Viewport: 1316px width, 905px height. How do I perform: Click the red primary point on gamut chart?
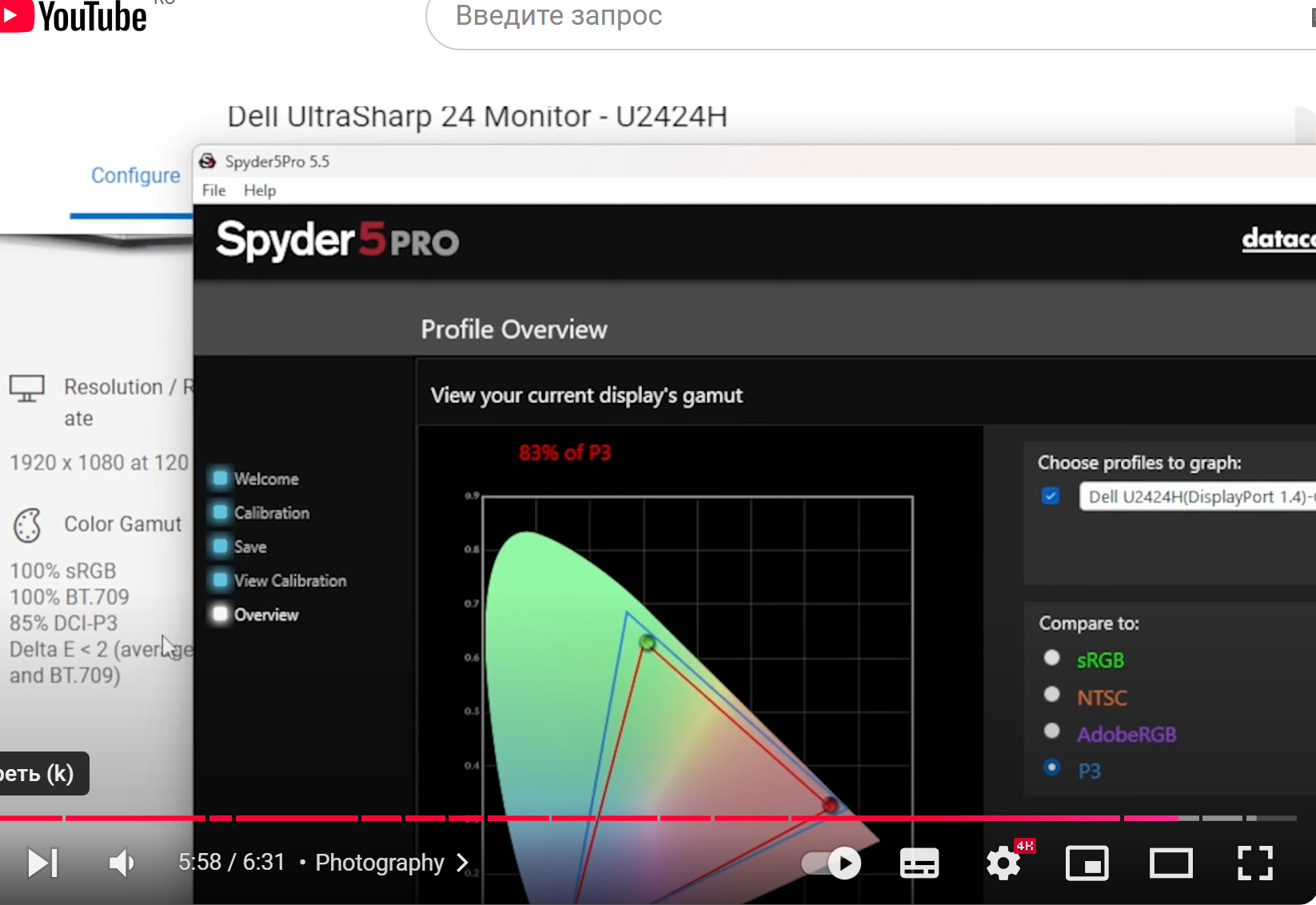click(830, 804)
